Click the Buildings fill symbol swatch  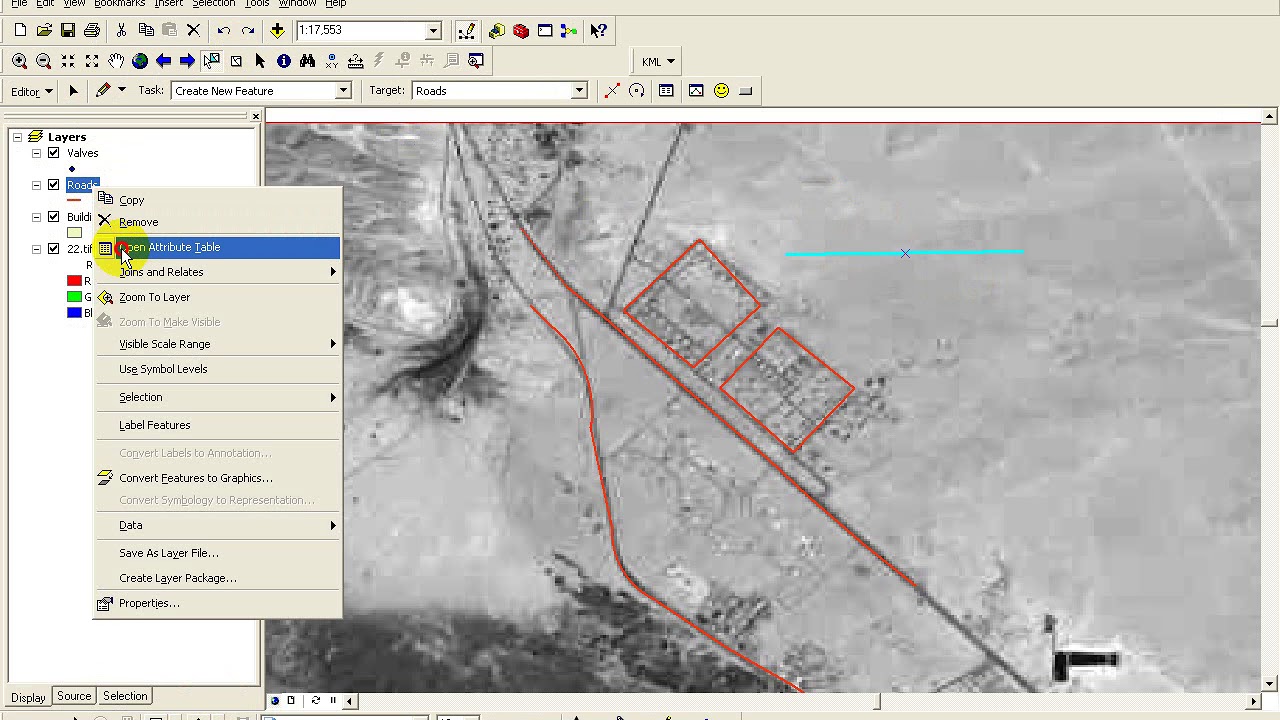74,233
